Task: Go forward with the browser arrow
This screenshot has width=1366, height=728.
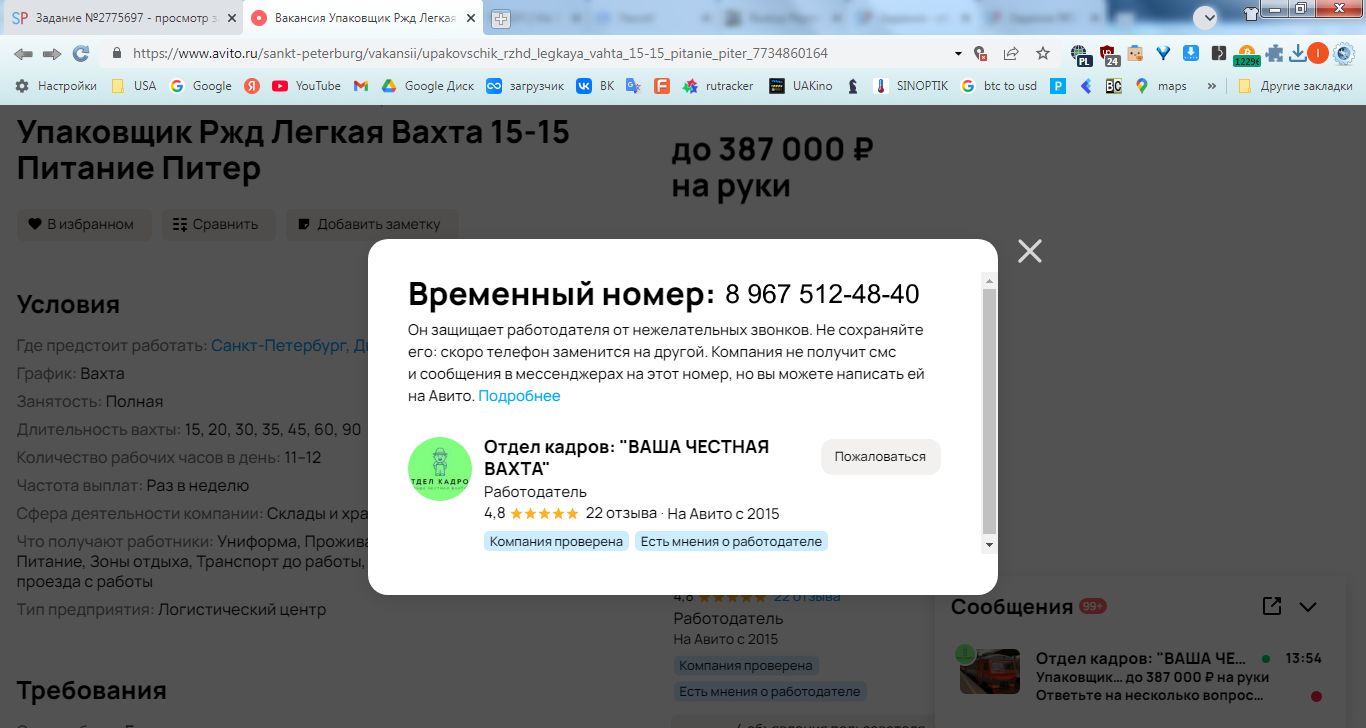Action: coord(52,53)
